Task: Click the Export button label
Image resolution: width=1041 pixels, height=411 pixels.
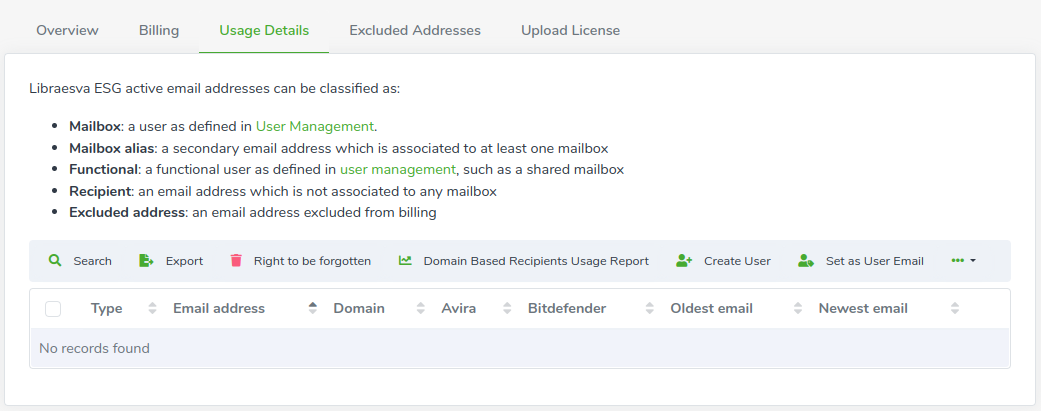Action: (x=185, y=261)
